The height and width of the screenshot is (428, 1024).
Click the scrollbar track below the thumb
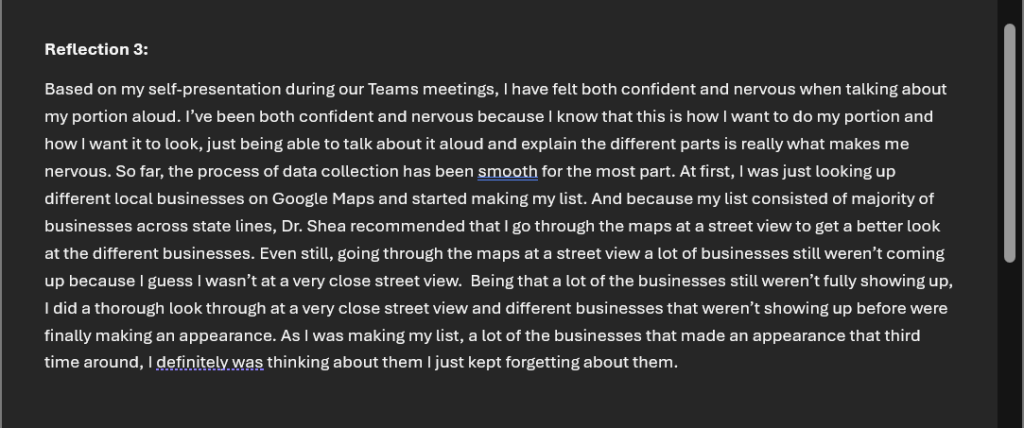1009,340
